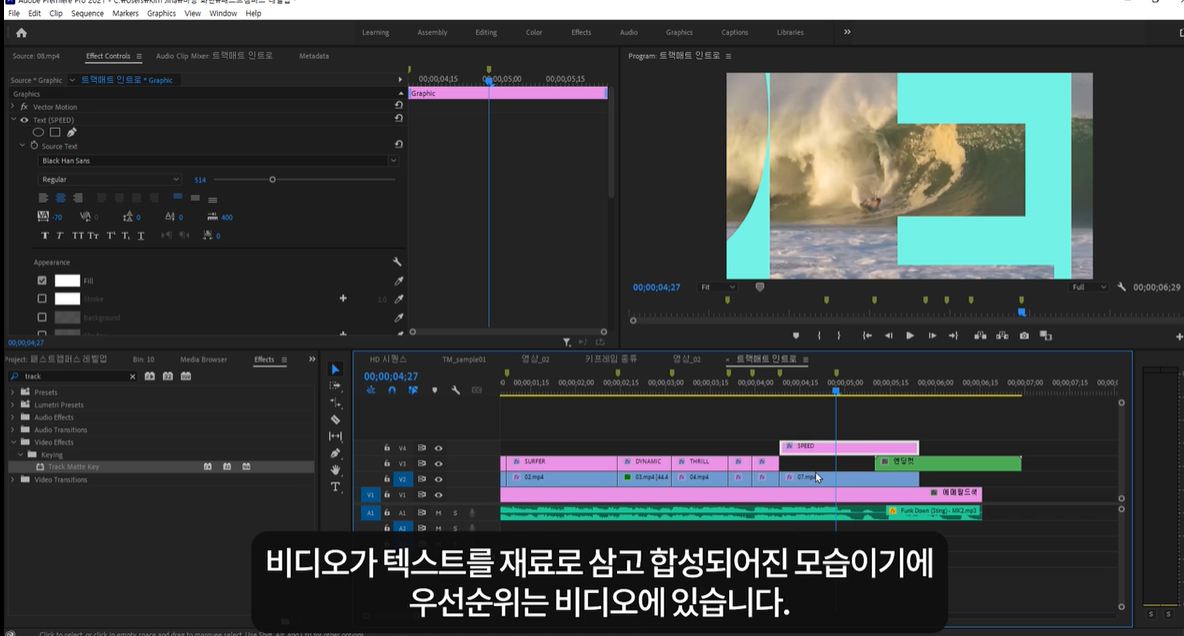Hide Text (SPEED) layer eye

point(24,120)
